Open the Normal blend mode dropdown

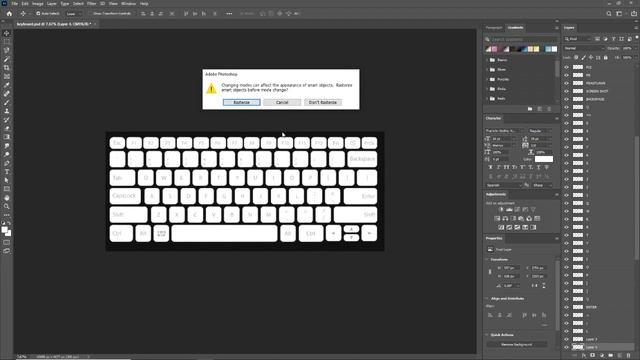584,48
